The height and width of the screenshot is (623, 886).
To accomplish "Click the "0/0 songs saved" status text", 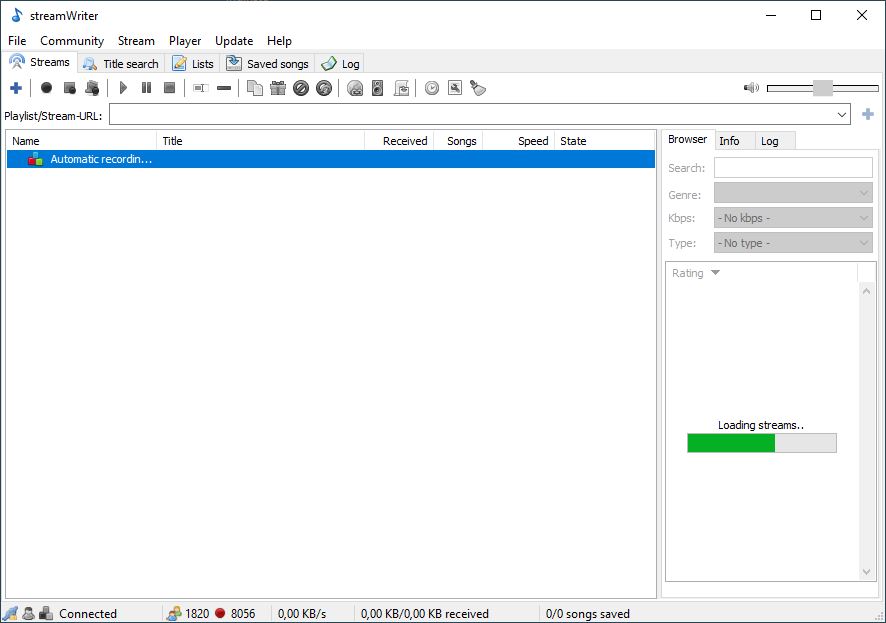I will point(587,613).
